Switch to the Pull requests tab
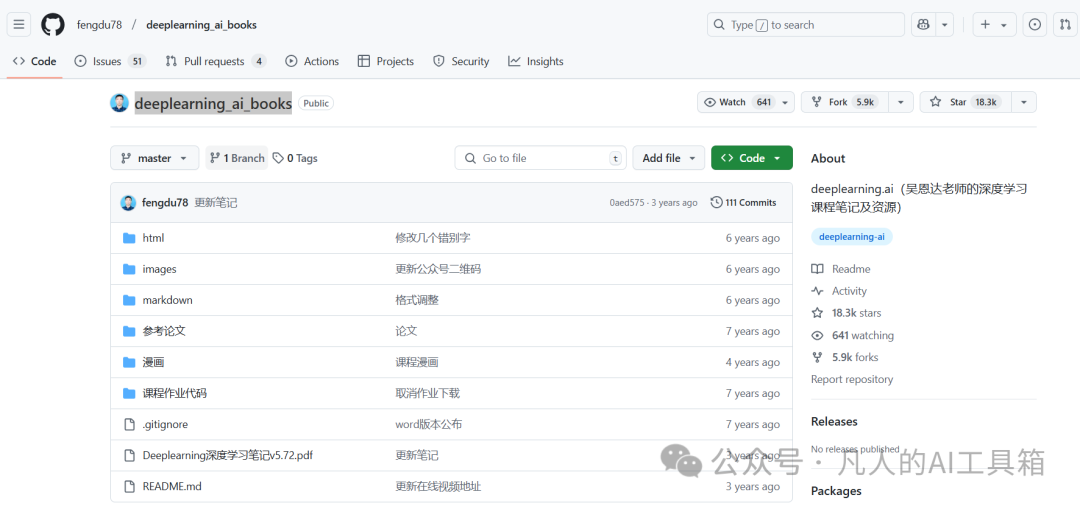The image size is (1080, 506). pyautogui.click(x=216, y=61)
